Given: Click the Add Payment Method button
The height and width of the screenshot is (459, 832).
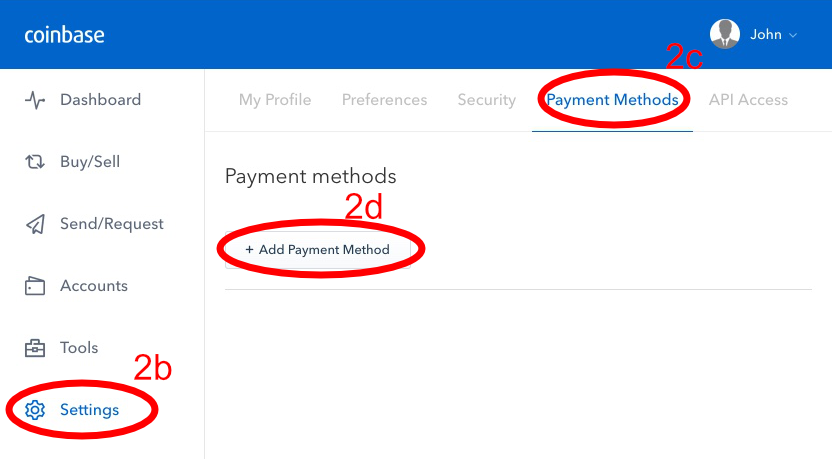Looking at the screenshot, I should [x=317, y=249].
